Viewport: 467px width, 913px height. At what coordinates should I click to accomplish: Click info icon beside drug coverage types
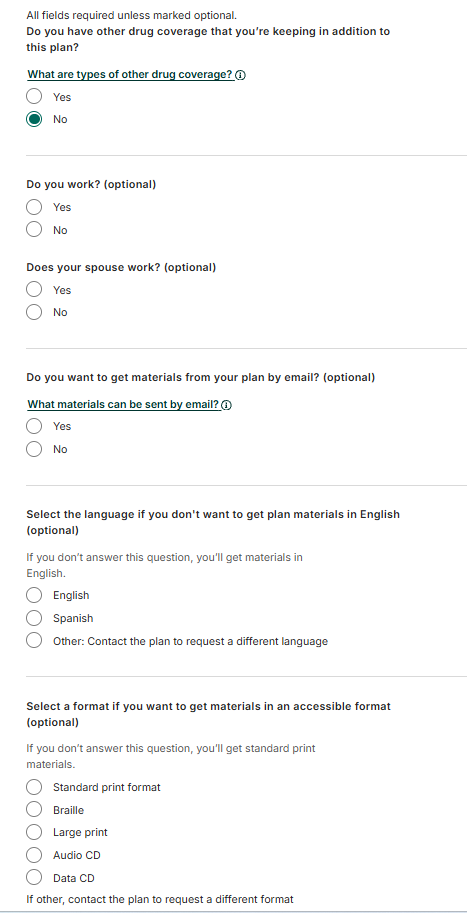pos(241,75)
